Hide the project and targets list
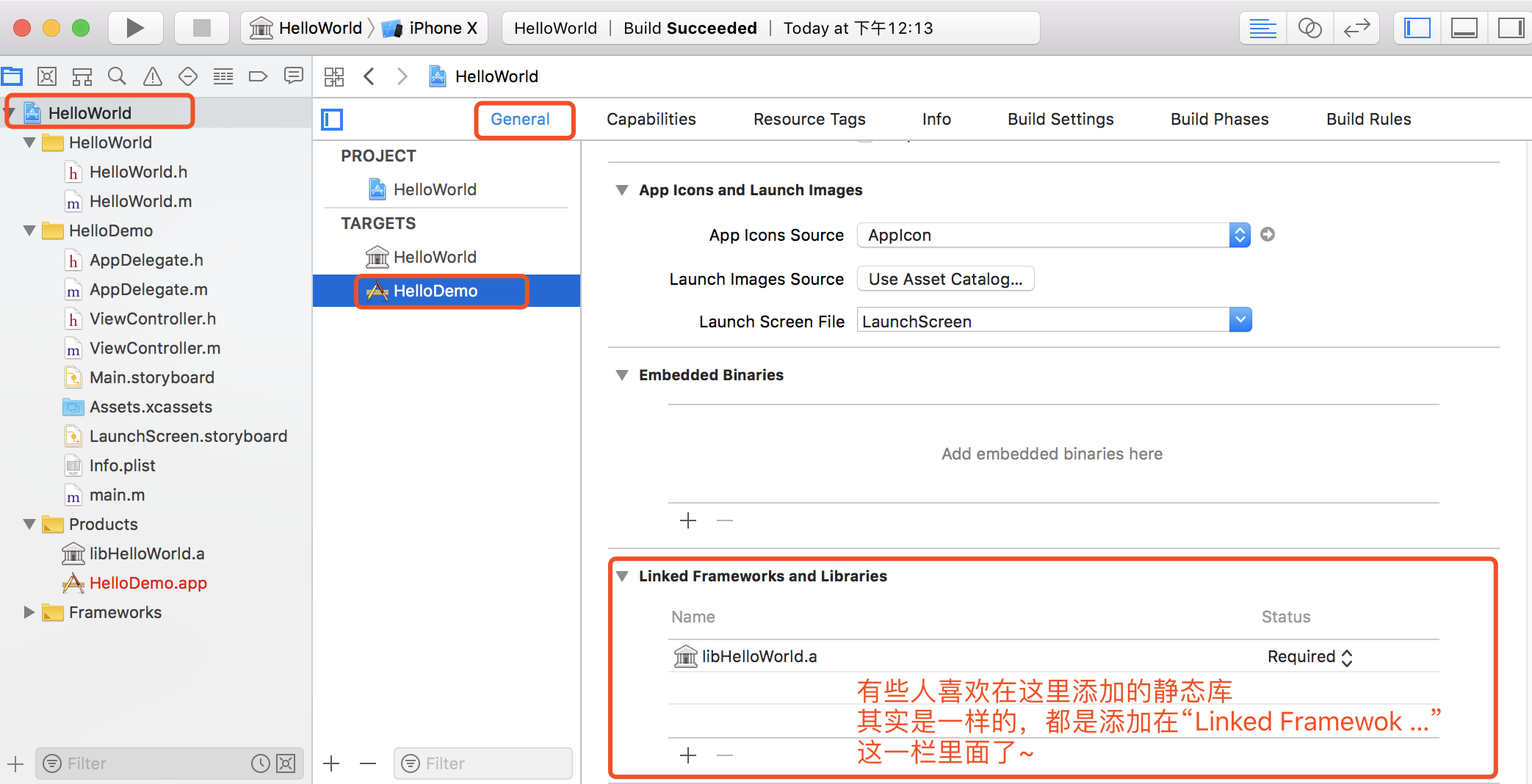The width and height of the screenshot is (1532, 784). tap(333, 119)
